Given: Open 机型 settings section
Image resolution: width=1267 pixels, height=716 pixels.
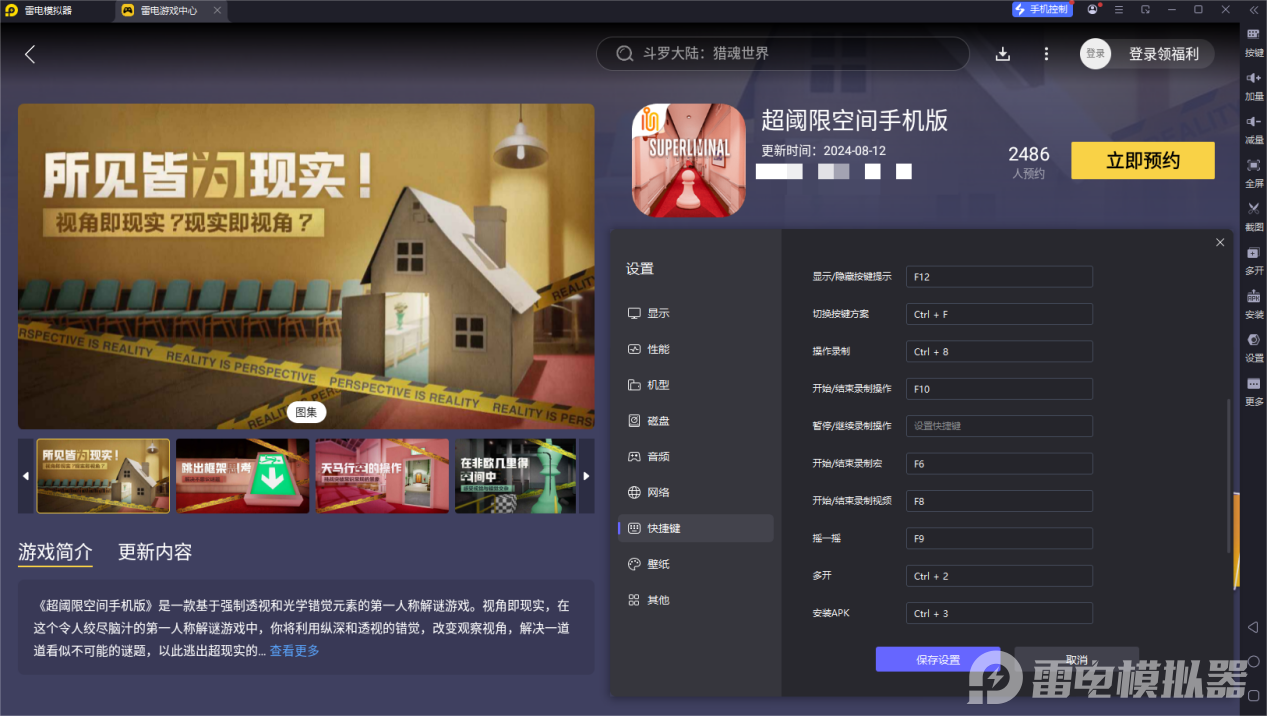Looking at the screenshot, I should click(x=696, y=385).
